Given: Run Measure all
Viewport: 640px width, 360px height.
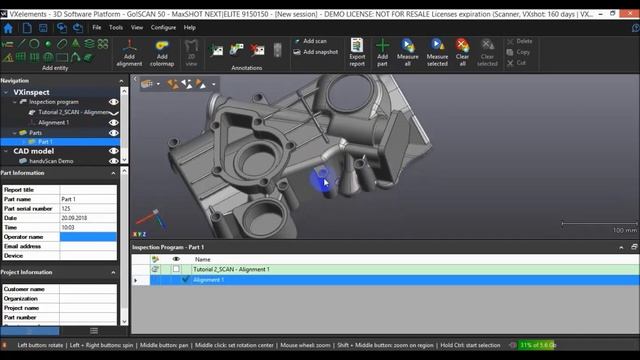Looking at the screenshot, I should click(x=407, y=52).
